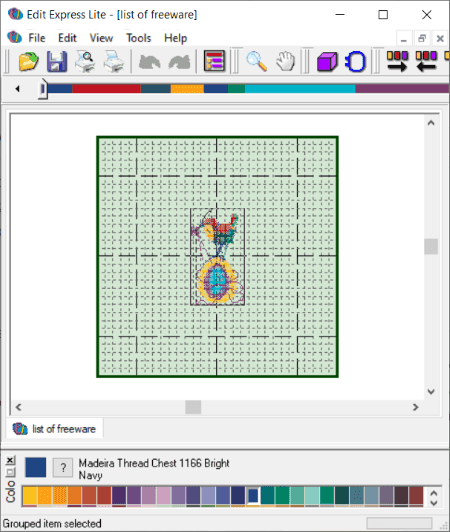Close the inner document with the gray X
This screenshot has height=532, width=450.
(440, 38)
